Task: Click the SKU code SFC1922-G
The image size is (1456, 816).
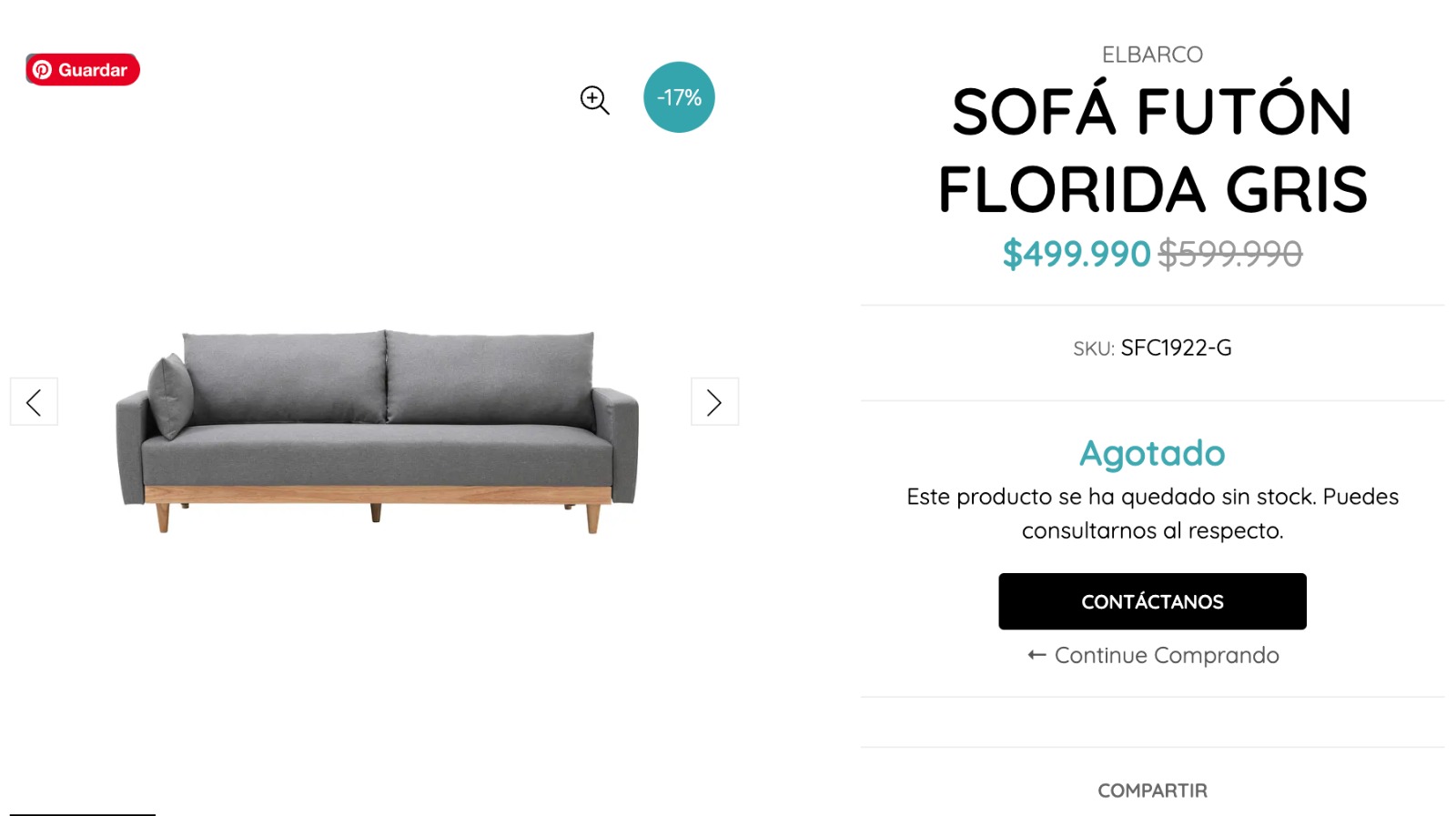Action: point(1176,348)
